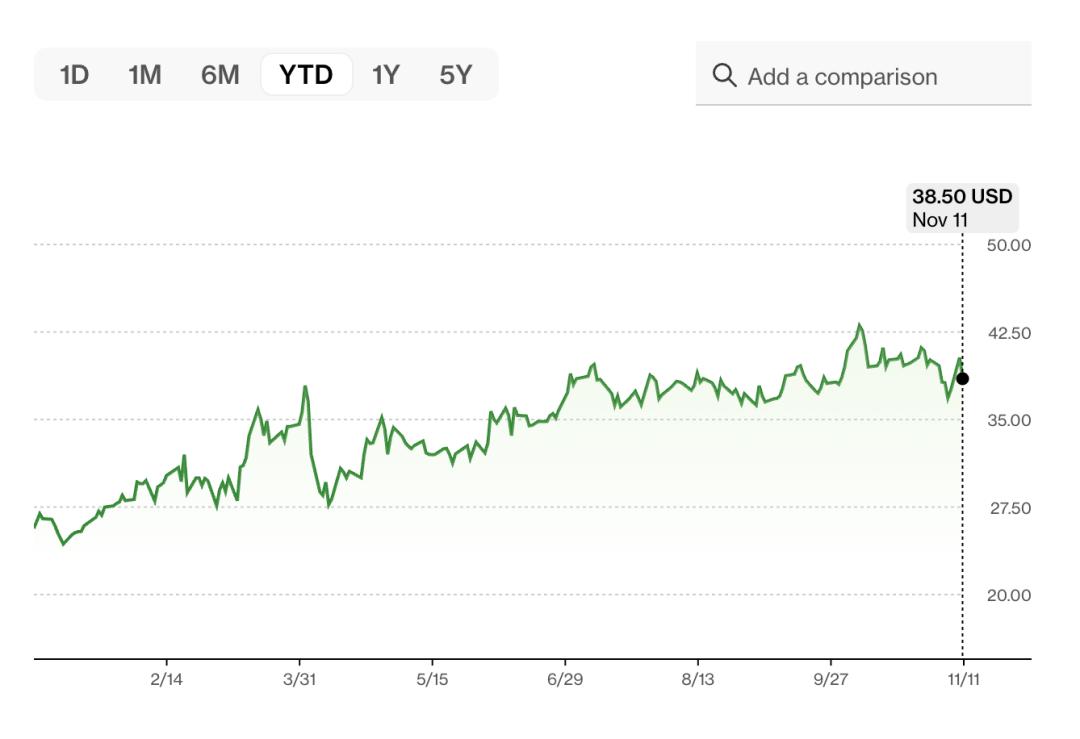Click the black data point marker on chart
The image size is (1080, 739).
tap(962, 378)
